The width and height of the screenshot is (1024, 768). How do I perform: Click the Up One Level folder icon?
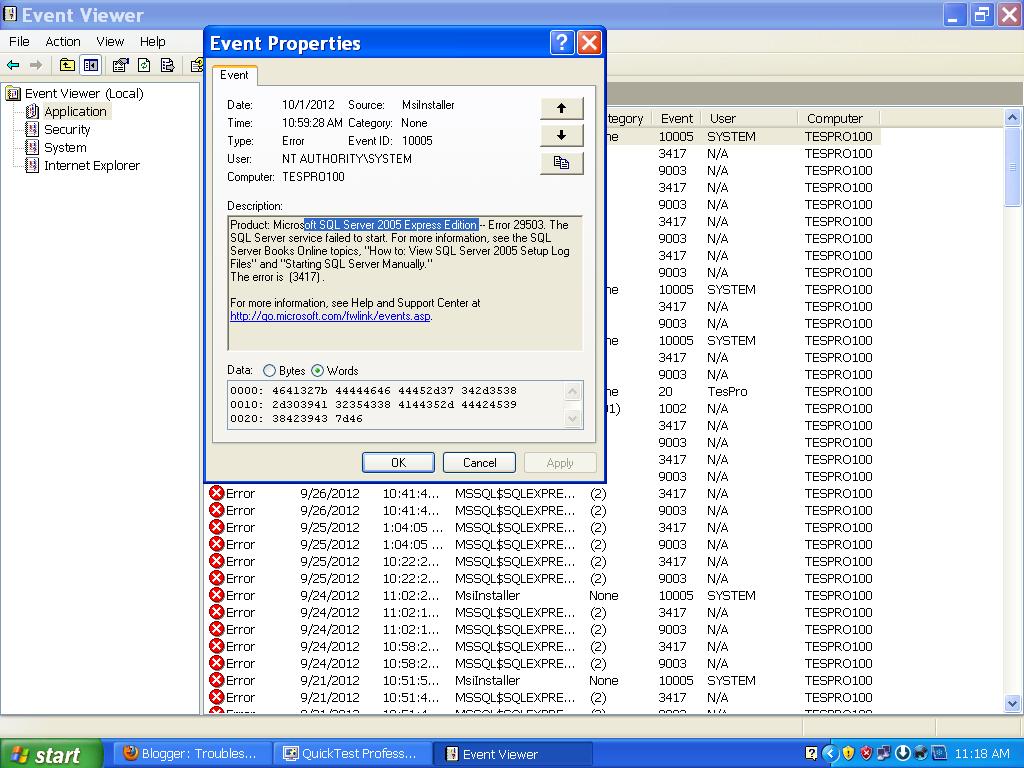click(x=67, y=65)
